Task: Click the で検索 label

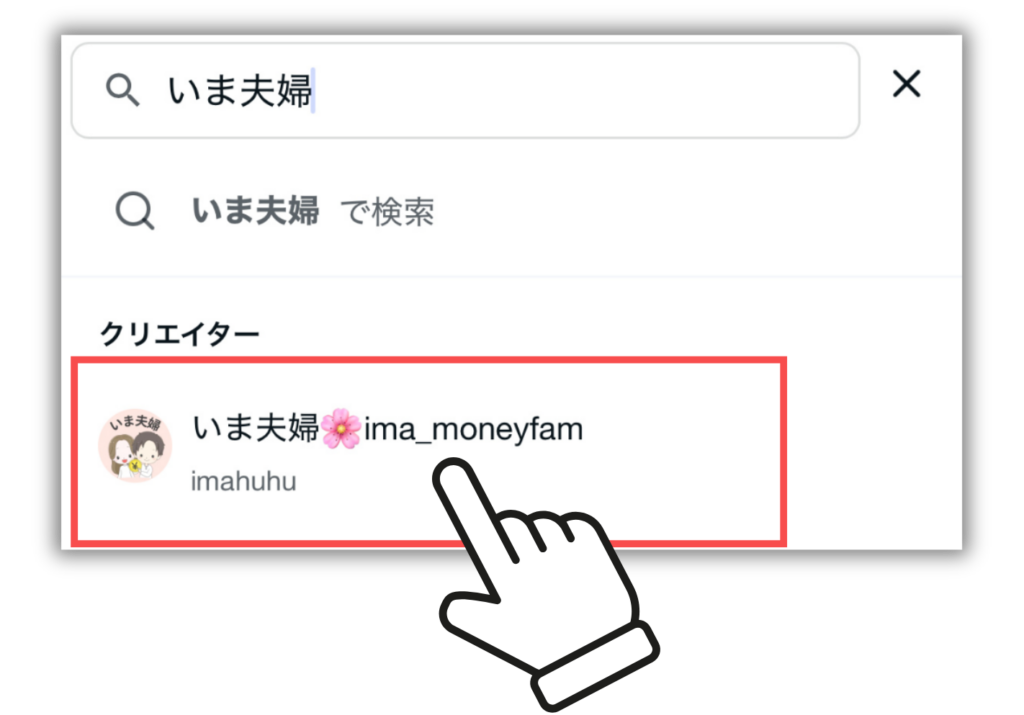Action: (x=387, y=212)
